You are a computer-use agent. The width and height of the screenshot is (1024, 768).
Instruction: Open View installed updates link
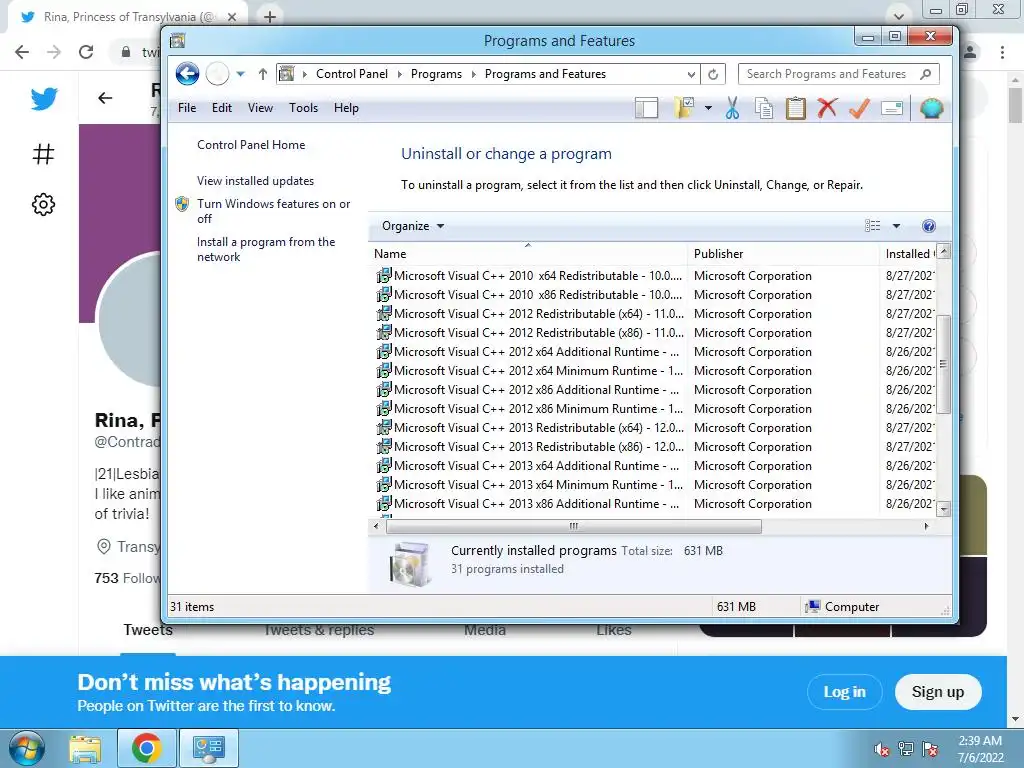(x=255, y=181)
